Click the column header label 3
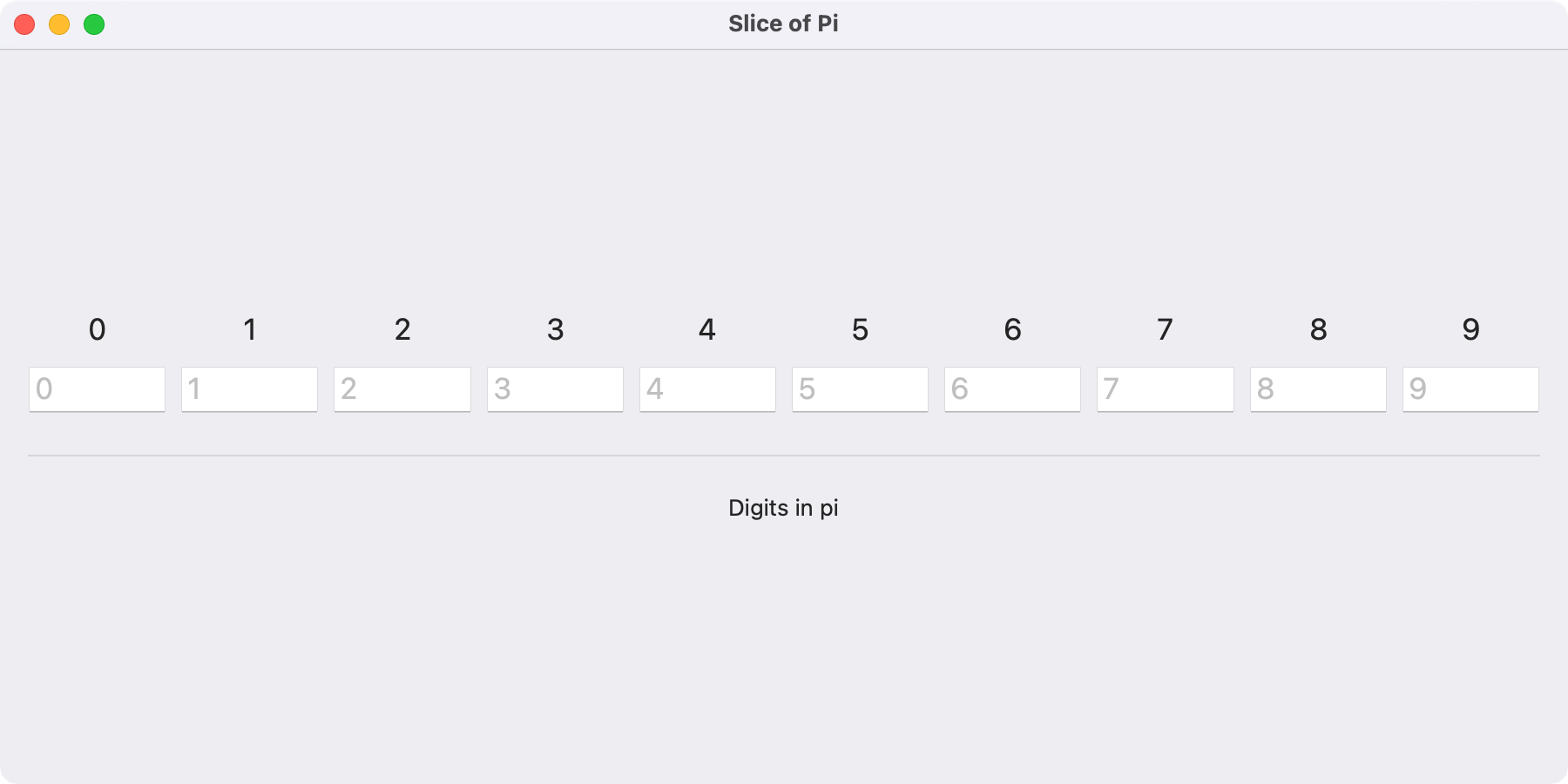 tap(555, 329)
